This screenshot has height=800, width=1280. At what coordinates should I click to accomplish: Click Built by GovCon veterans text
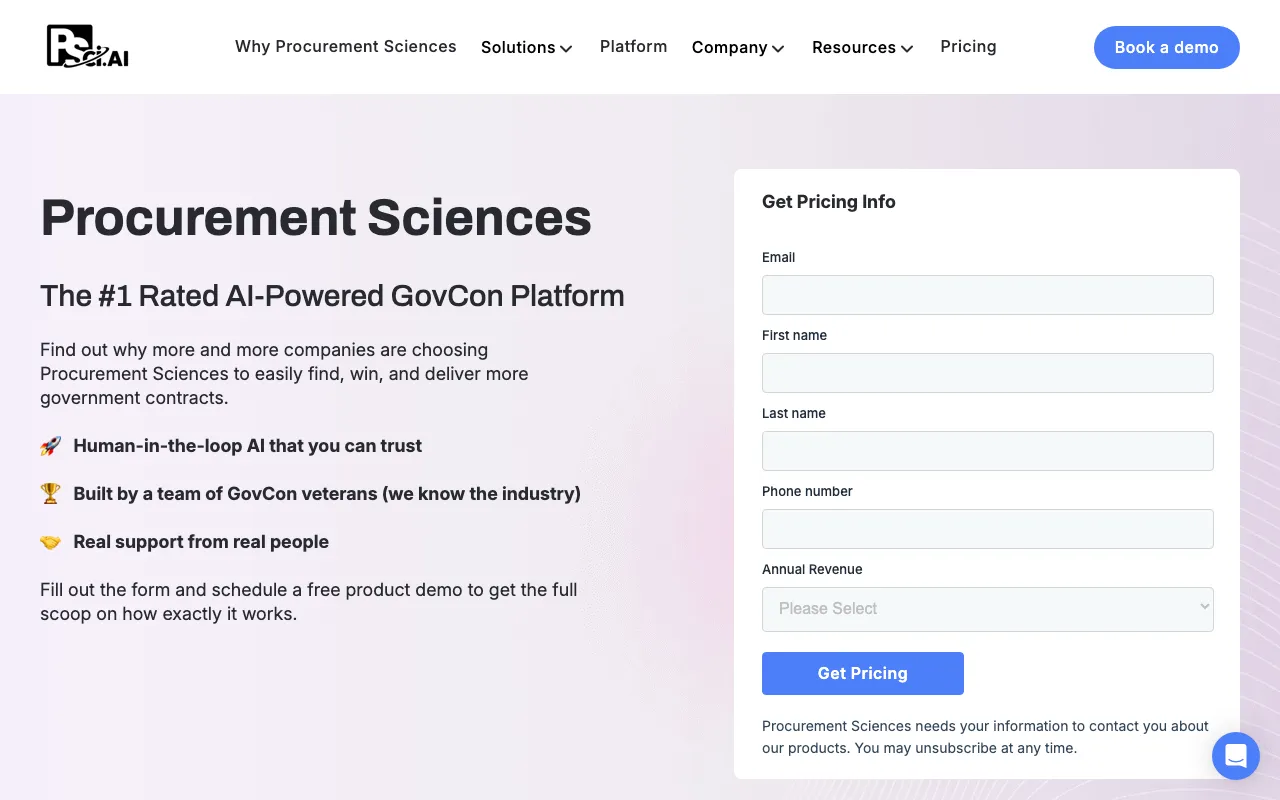[327, 494]
